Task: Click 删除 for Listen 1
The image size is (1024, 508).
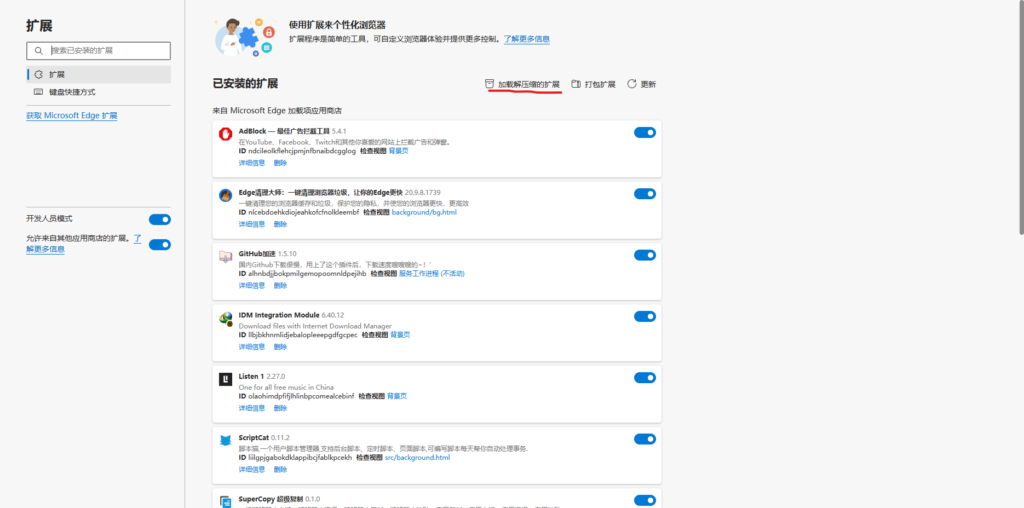Action: [280, 409]
